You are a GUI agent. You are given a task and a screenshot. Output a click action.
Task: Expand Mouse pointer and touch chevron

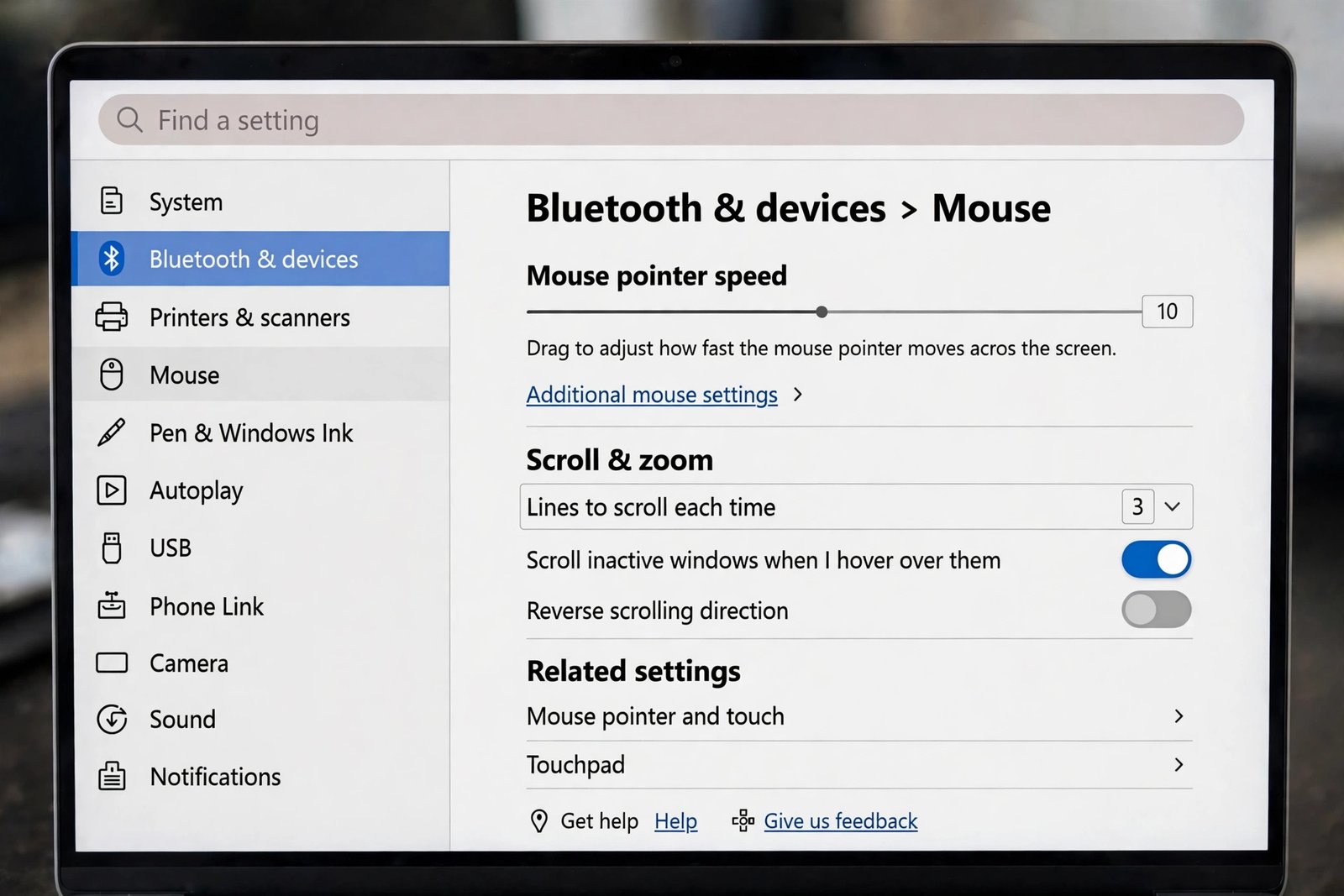coord(1179,716)
